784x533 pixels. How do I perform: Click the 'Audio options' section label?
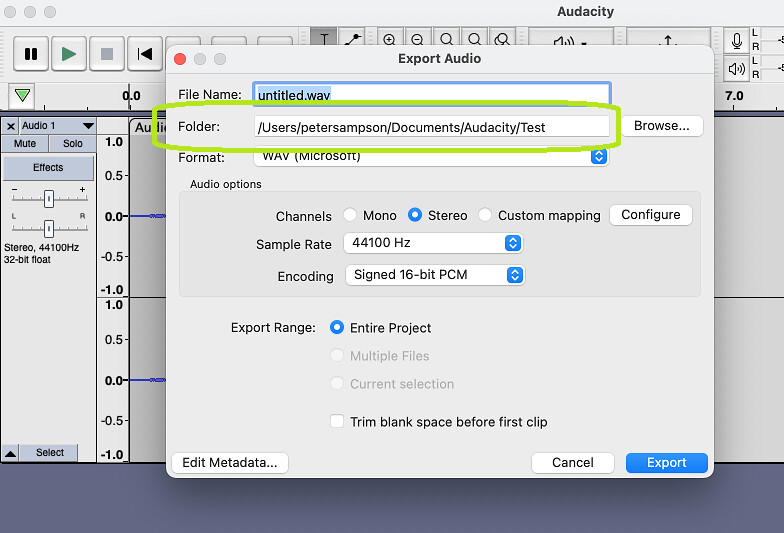(226, 184)
